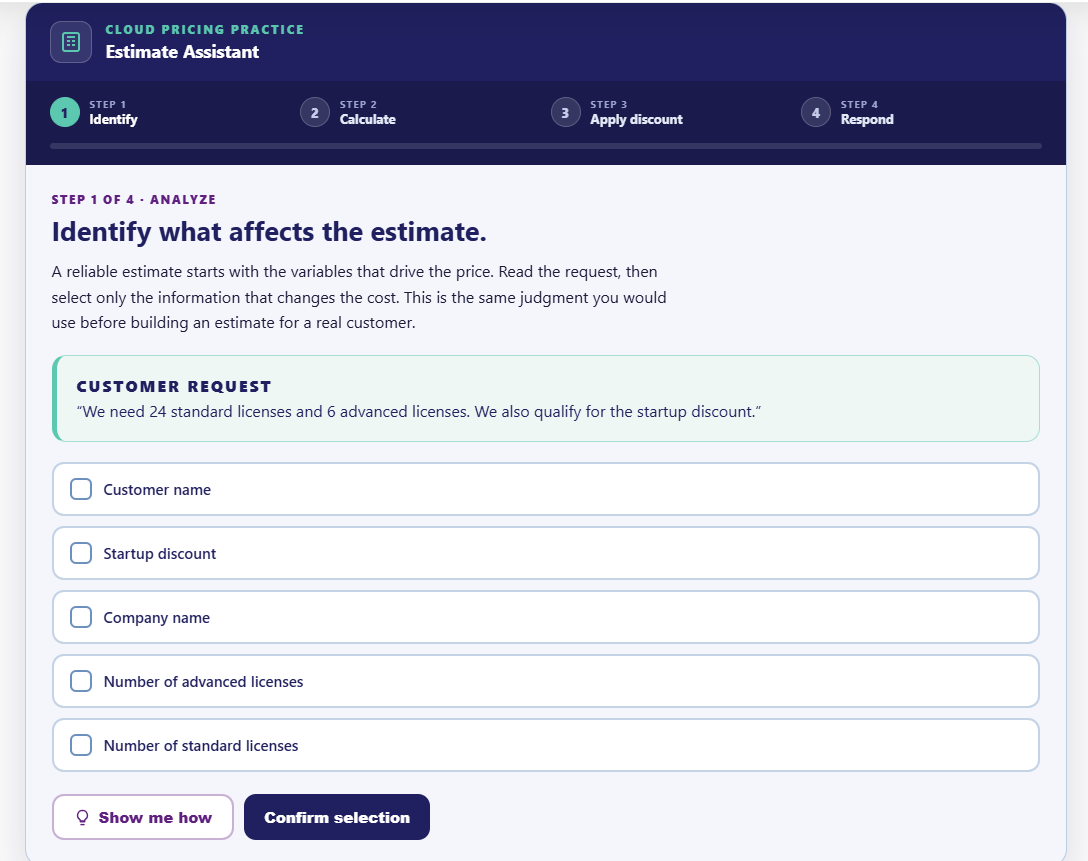
Task: Open the Calculate step label
Action: click(368, 119)
